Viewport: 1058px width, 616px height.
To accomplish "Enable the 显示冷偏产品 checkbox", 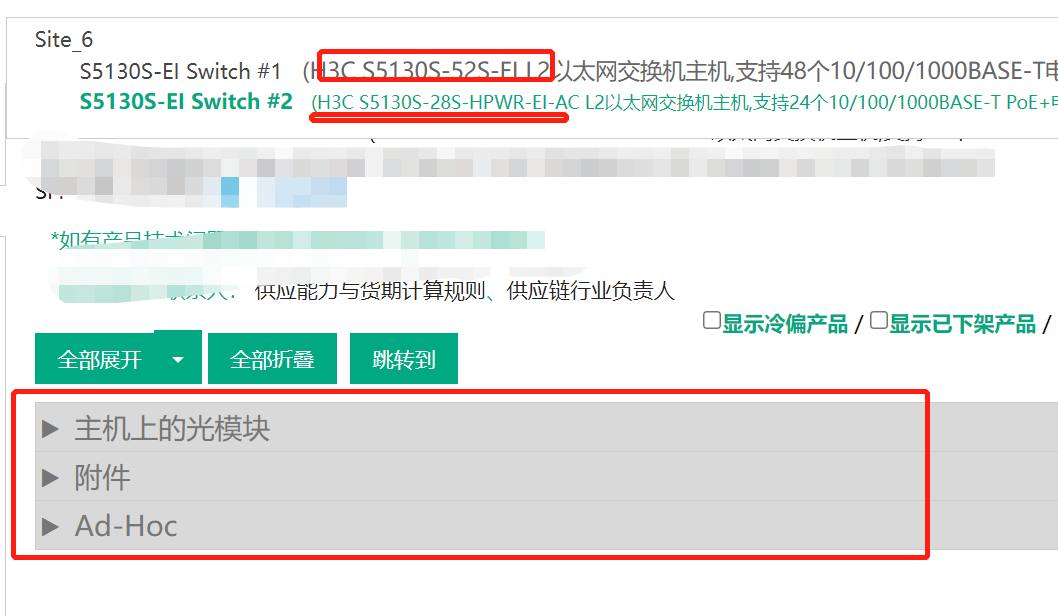I will tap(711, 320).
